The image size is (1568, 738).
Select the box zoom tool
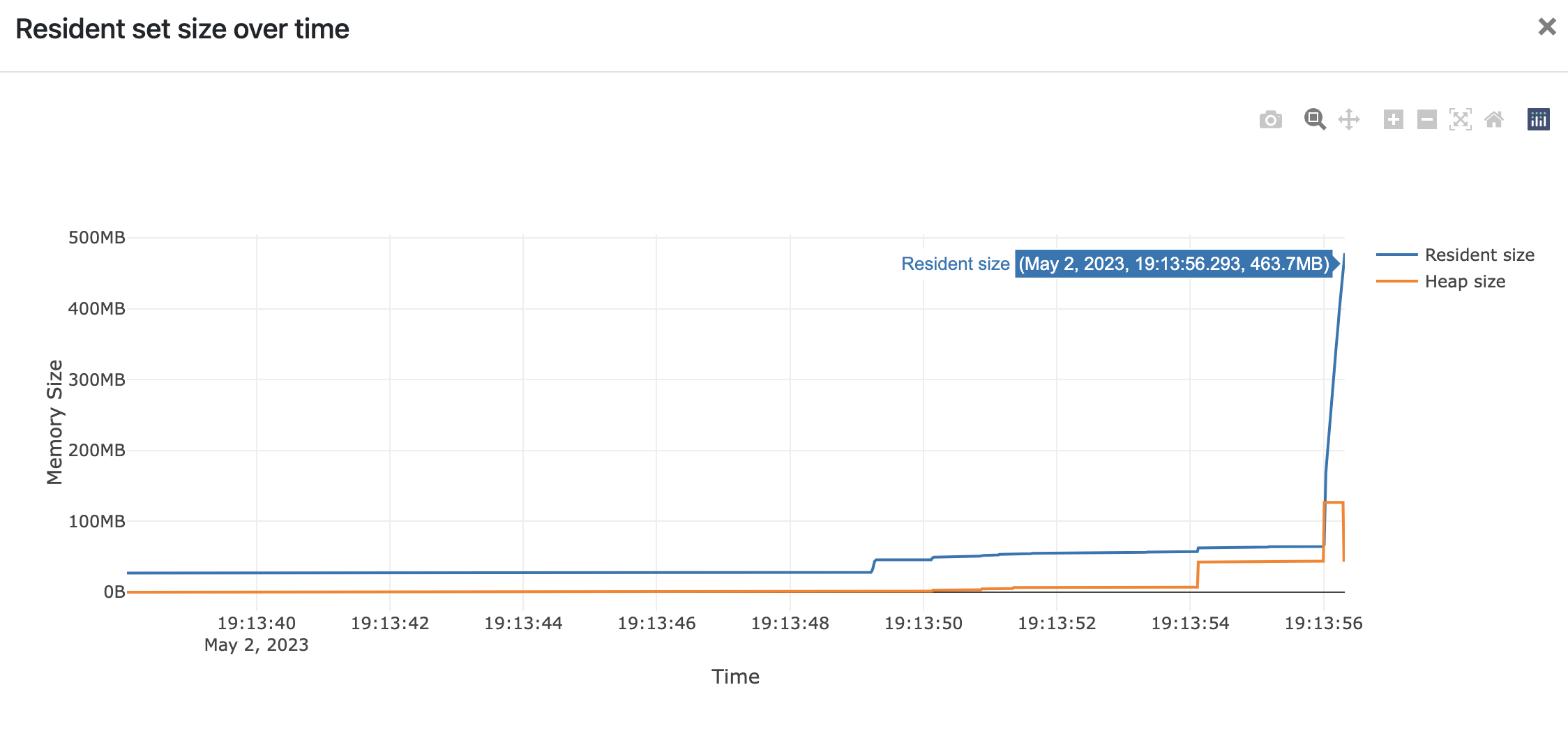(1315, 120)
